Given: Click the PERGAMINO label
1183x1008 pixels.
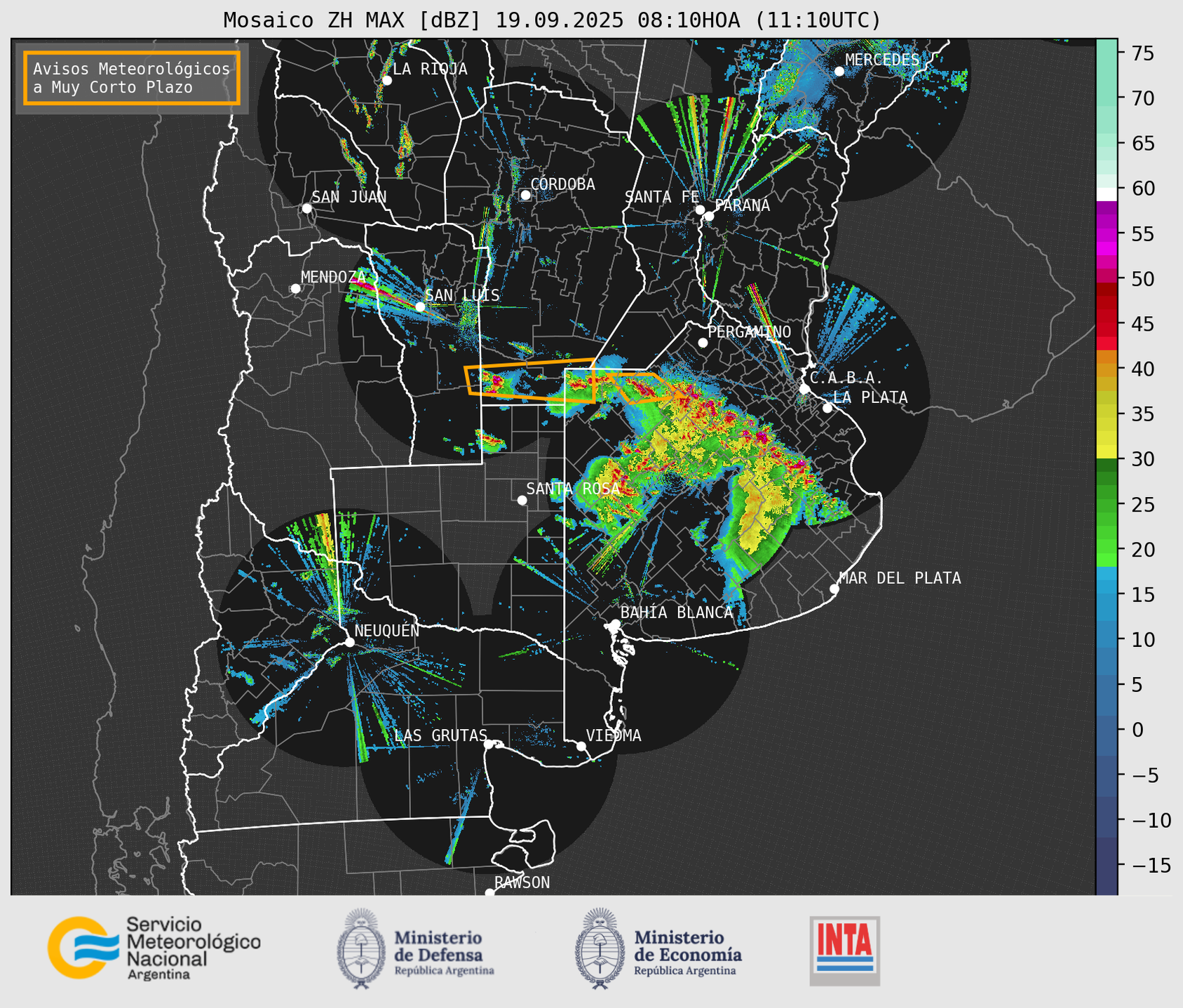Looking at the screenshot, I should coord(750,332).
